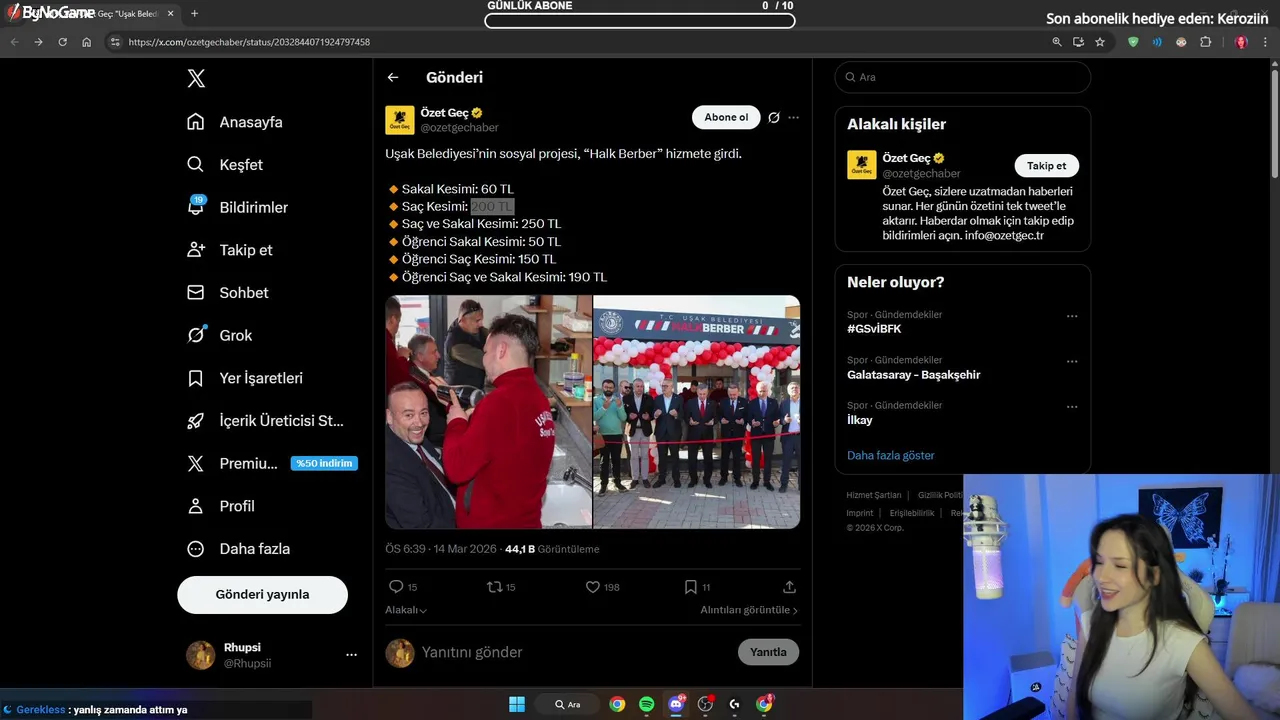Open Grok from the sidebar
The height and width of the screenshot is (720, 1280).
click(x=219, y=336)
